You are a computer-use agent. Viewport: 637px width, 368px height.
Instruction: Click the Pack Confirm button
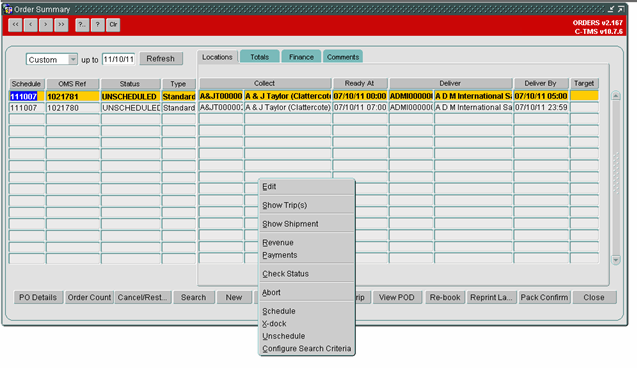[544, 297]
